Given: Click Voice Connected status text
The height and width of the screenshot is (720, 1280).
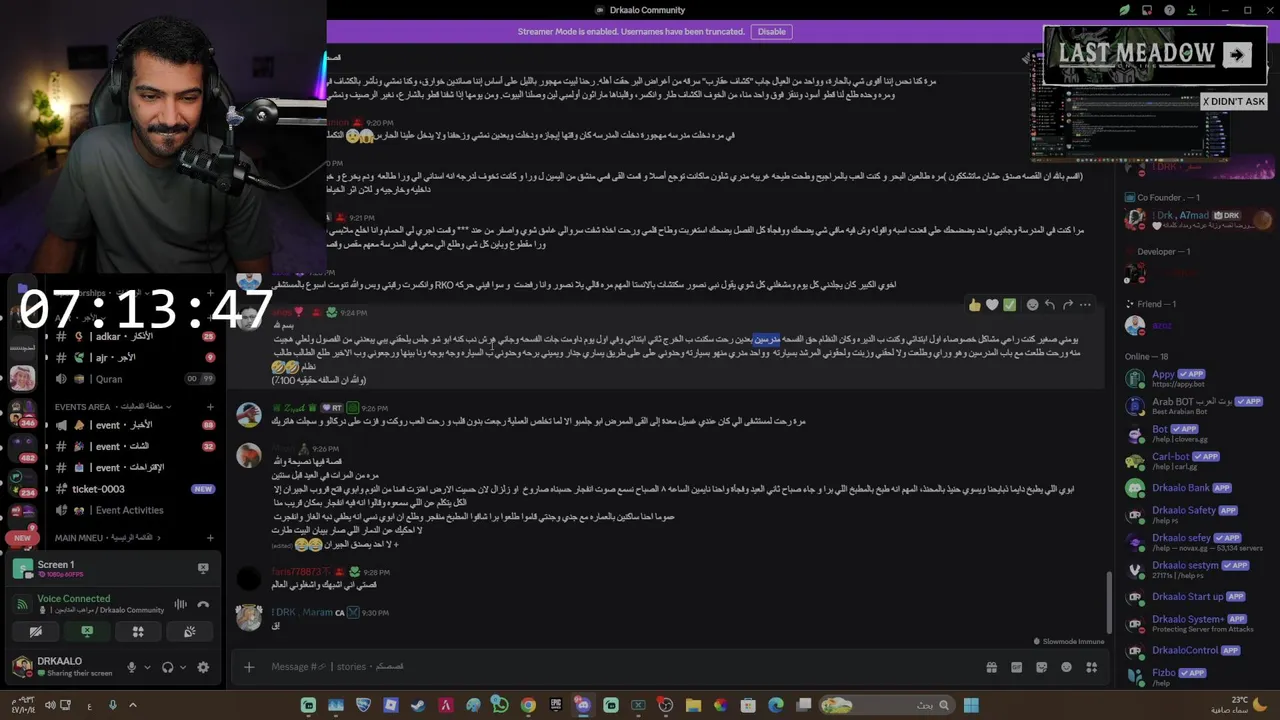Looking at the screenshot, I should [74, 598].
